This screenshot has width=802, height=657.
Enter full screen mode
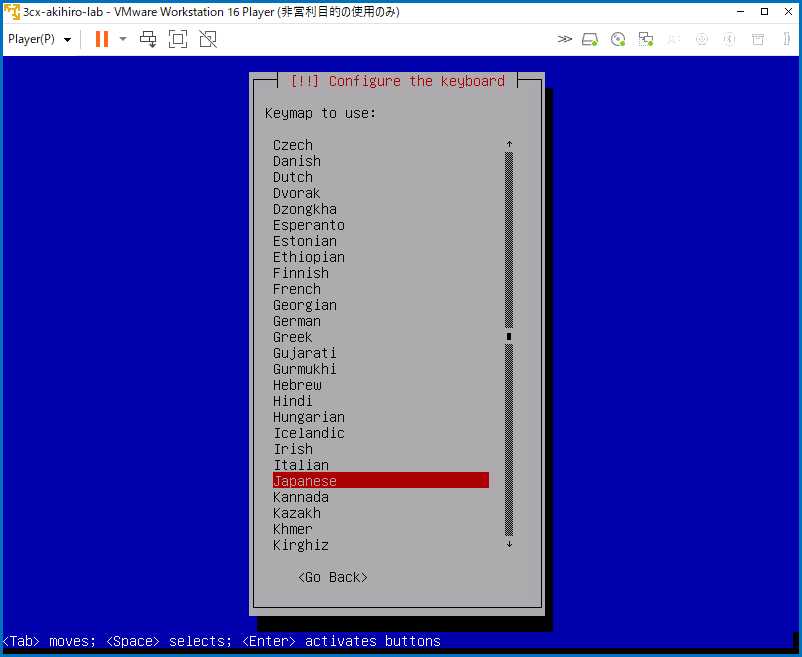pos(178,39)
